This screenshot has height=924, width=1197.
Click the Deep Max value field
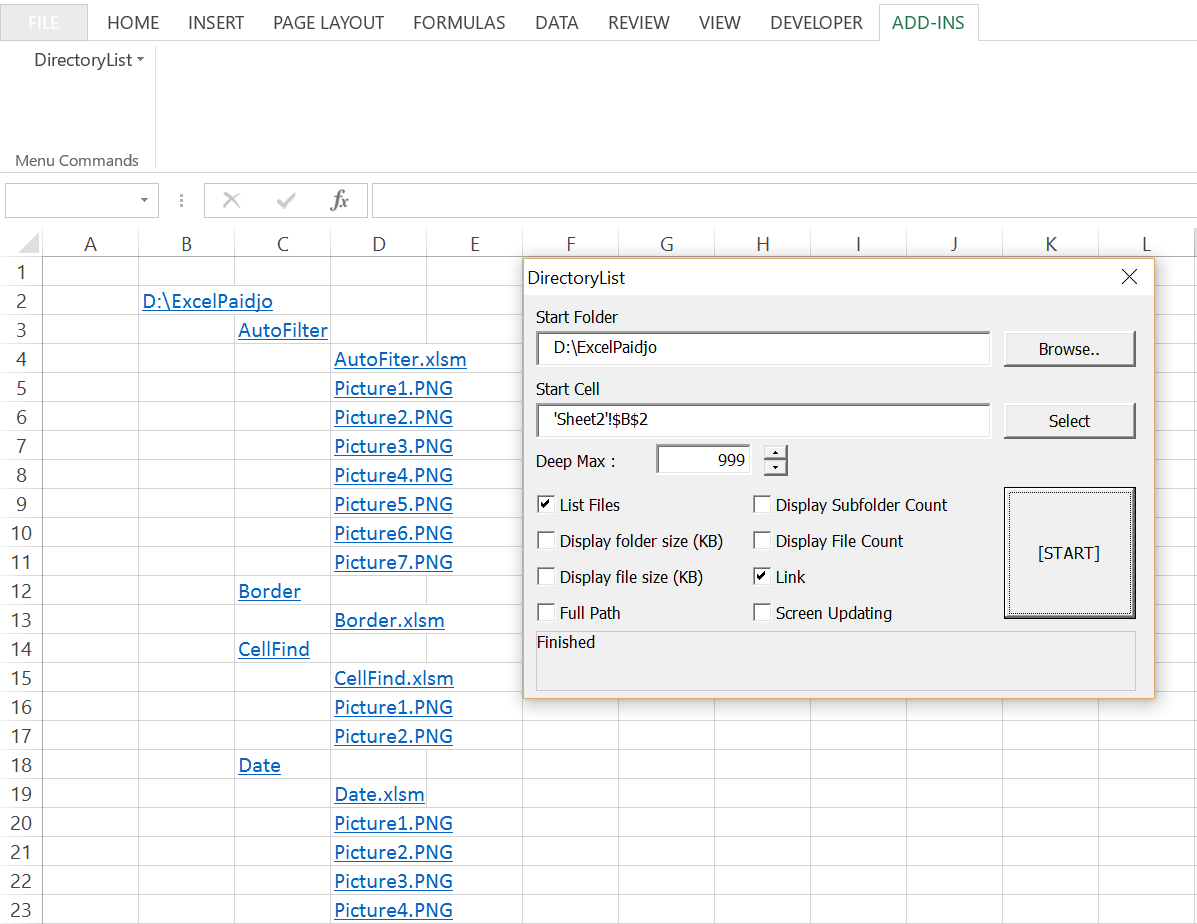tap(703, 460)
